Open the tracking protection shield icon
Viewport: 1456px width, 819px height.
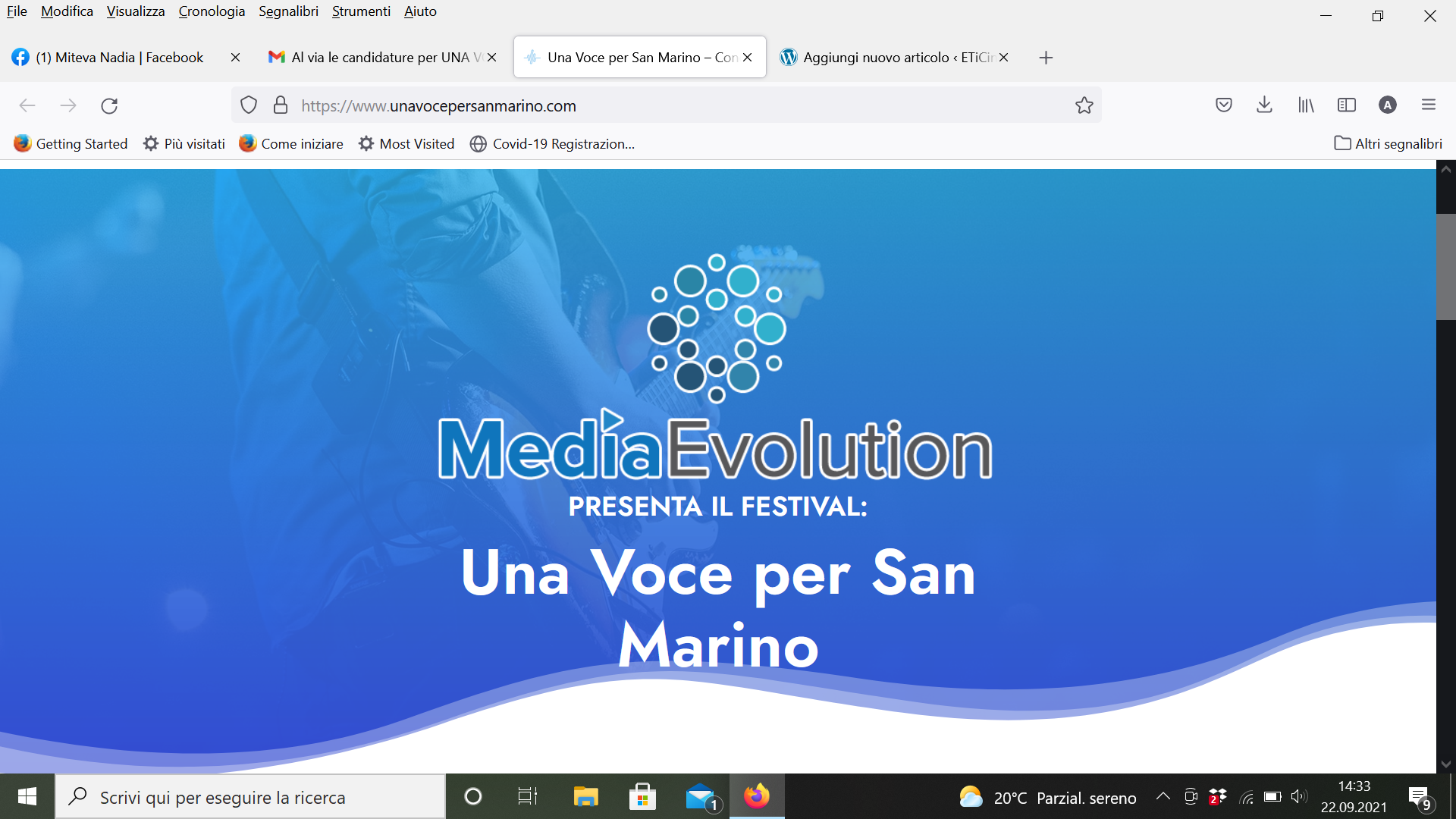[x=249, y=105]
